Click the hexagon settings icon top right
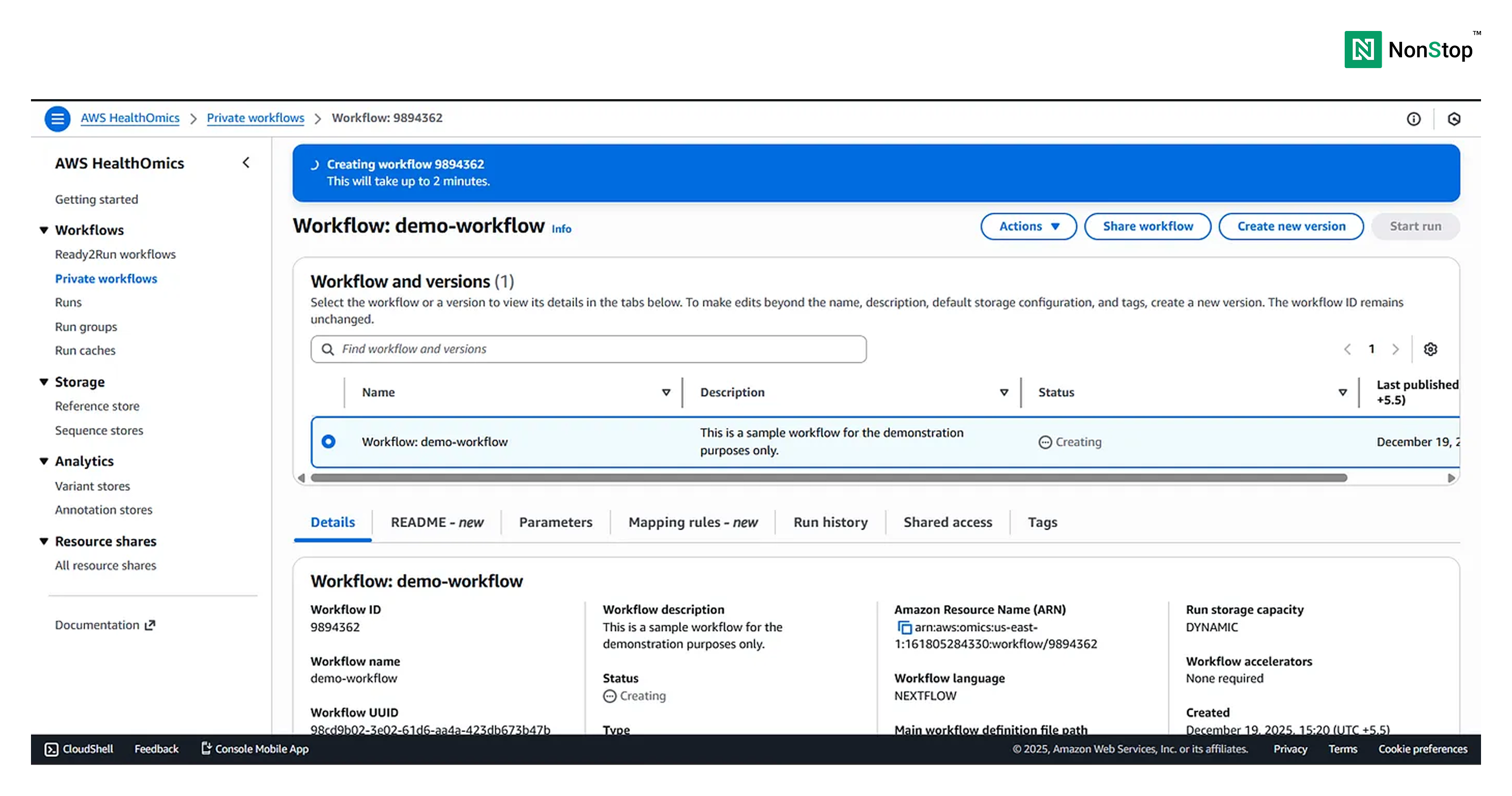The height and width of the screenshot is (796, 1512). 1454,119
